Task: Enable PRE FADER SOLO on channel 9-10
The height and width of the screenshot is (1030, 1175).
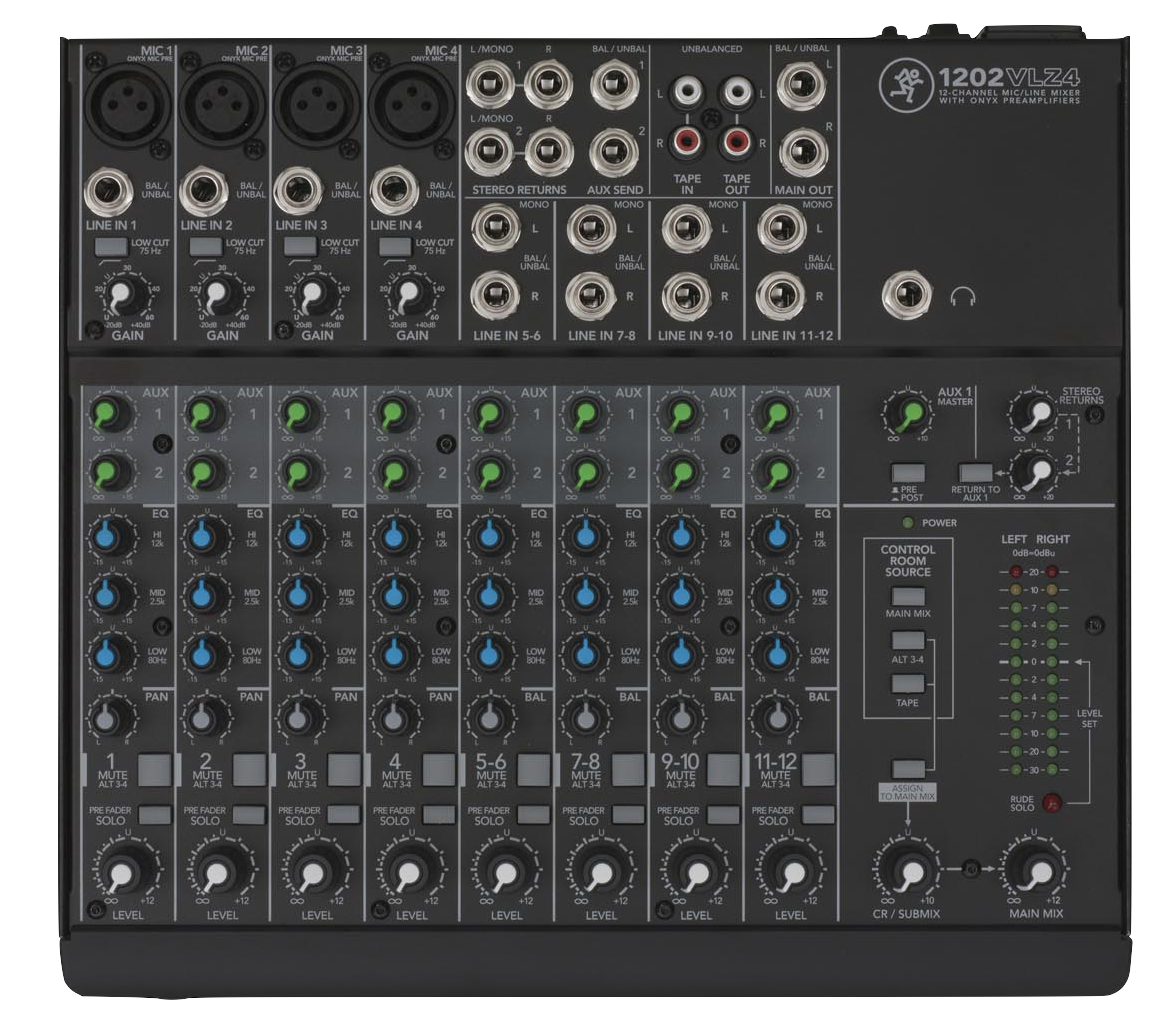Action: point(723,814)
